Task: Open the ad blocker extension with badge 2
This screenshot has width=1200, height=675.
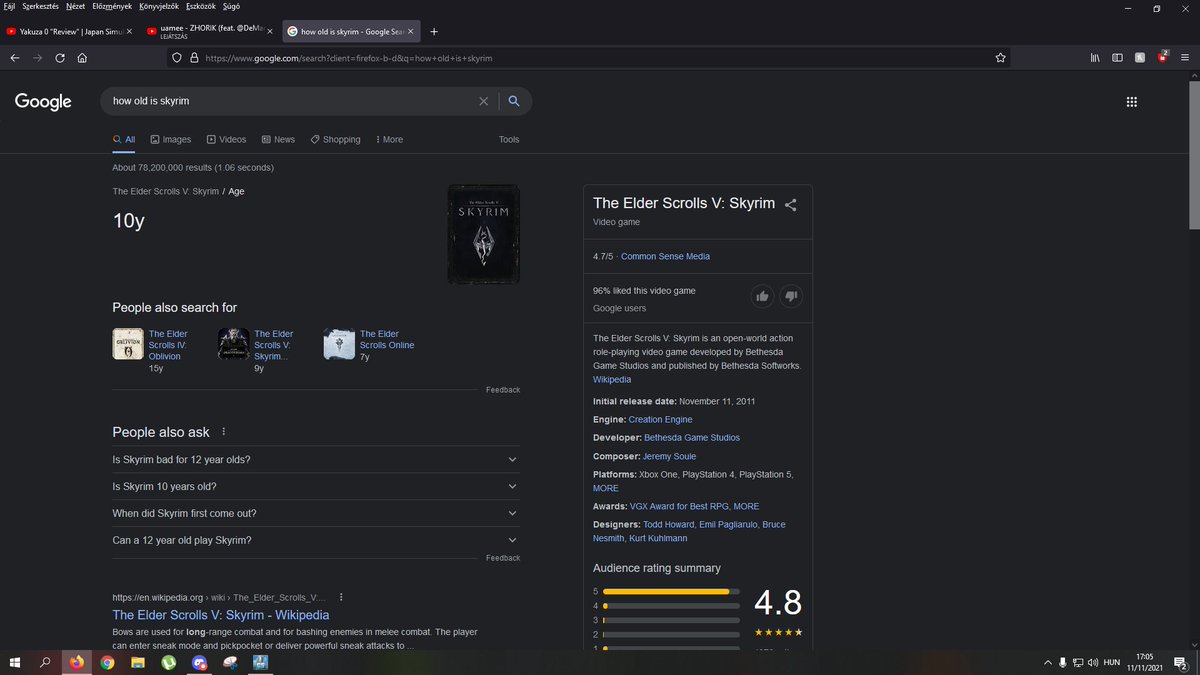Action: click(x=1162, y=57)
